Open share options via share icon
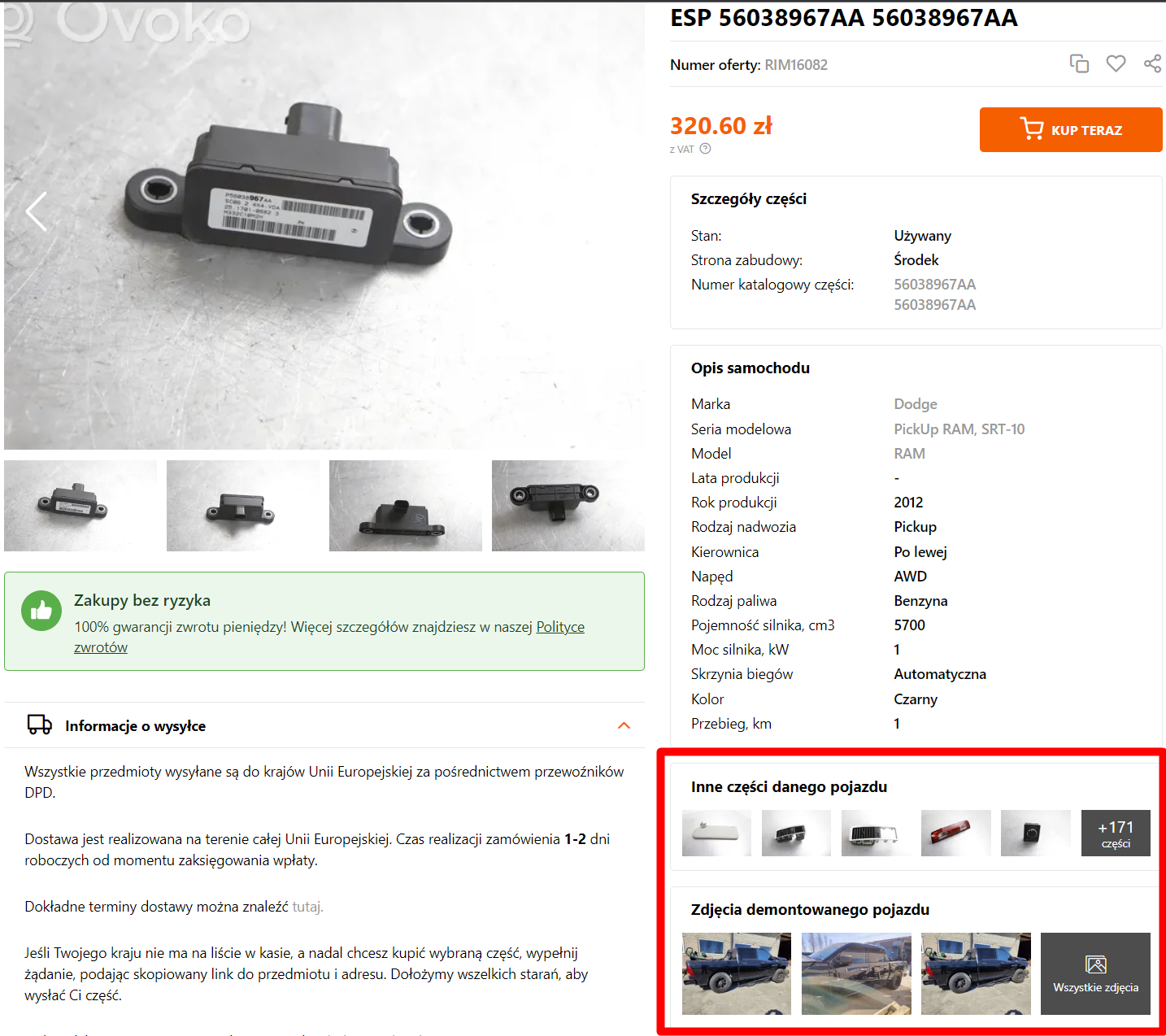This screenshot has height=1036, width=1166. [x=1152, y=63]
